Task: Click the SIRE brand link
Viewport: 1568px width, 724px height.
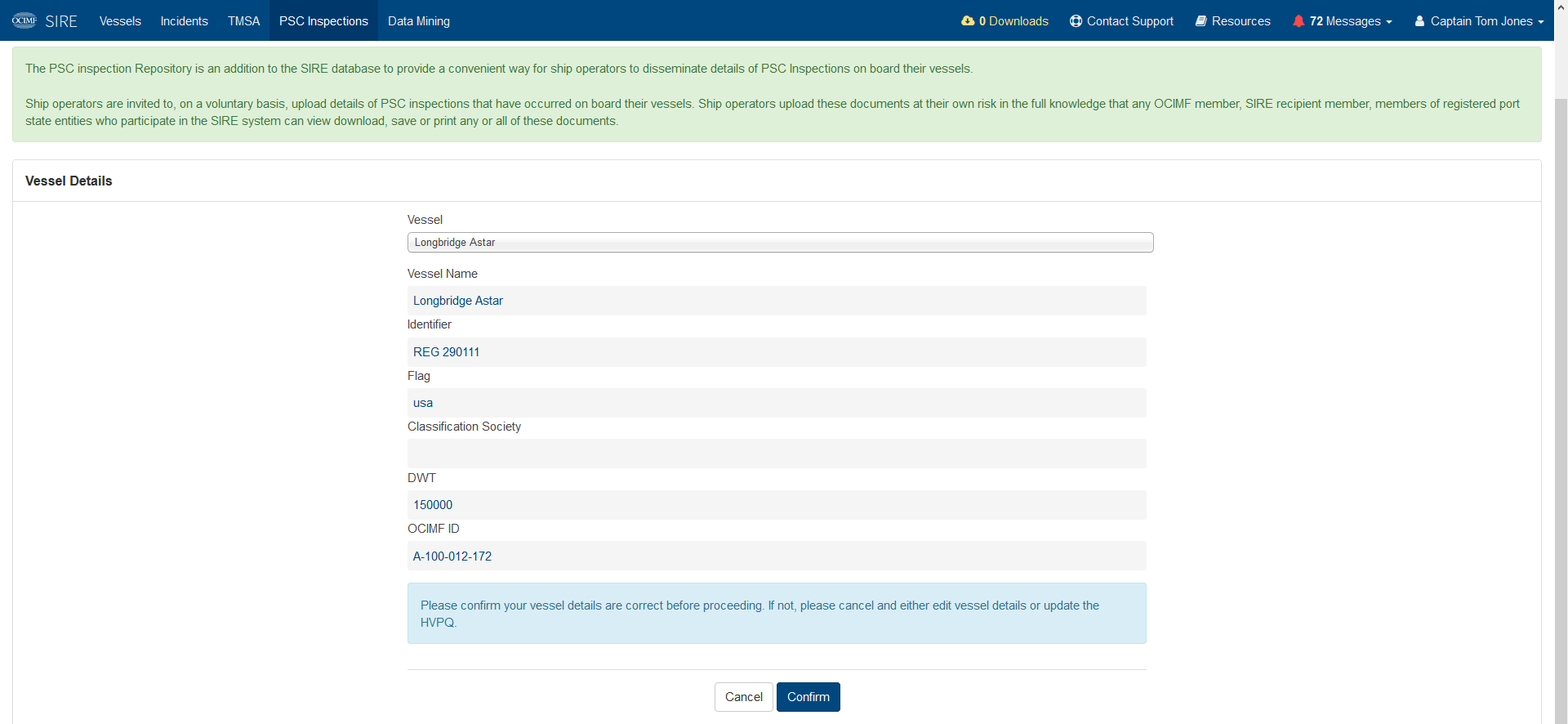Action: click(61, 21)
